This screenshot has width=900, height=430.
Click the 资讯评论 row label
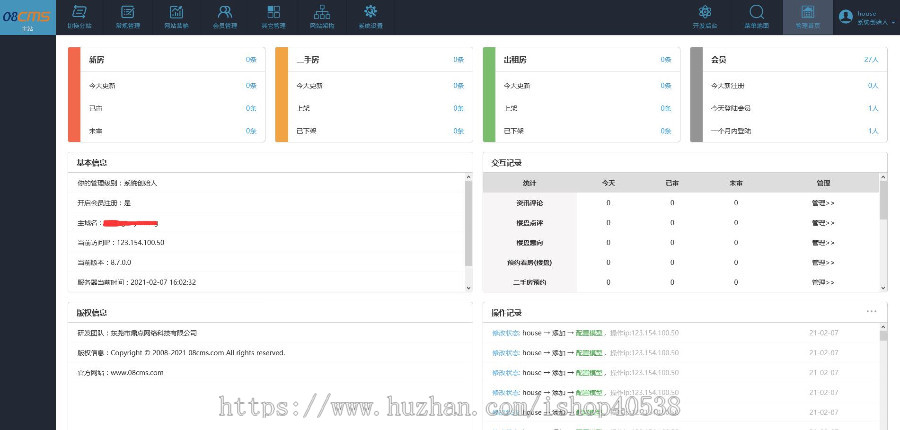pos(529,203)
